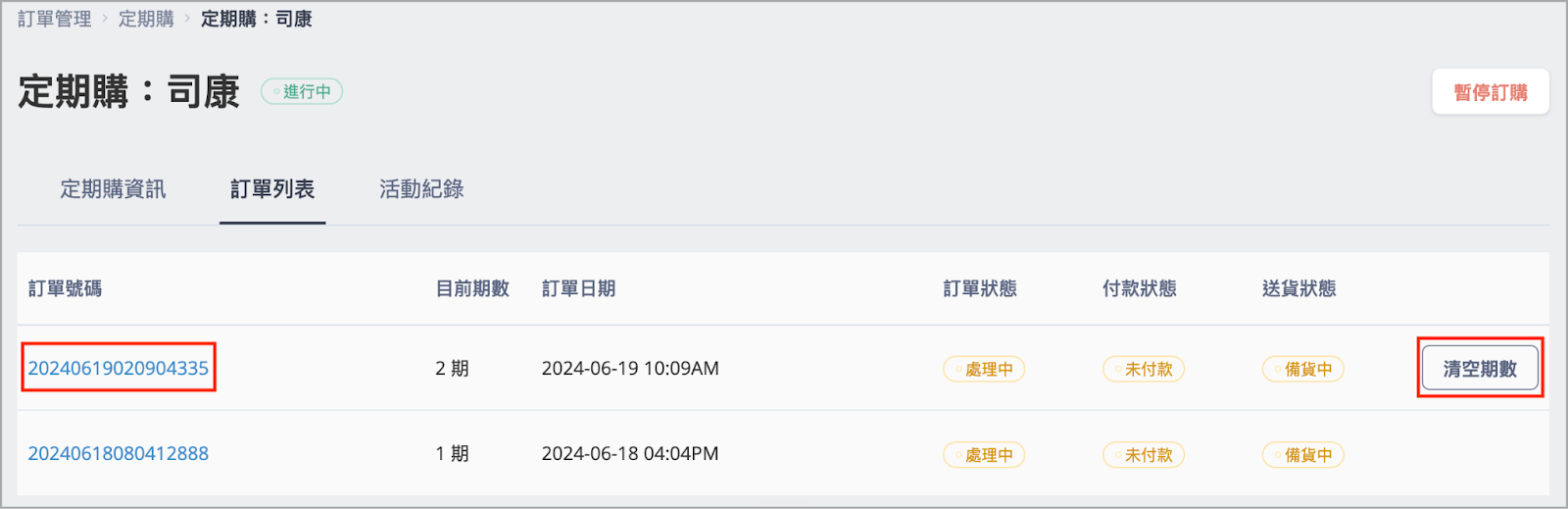The height and width of the screenshot is (509, 1568).
Task: Click 備貨中 badge of the 2 期 order
Action: click(x=1303, y=369)
